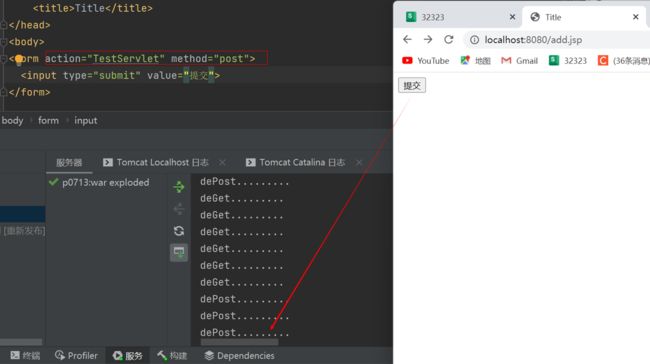Viewport: 650px width, 364px height.
Task: Open the Dependencies tool window
Action: coord(239,355)
